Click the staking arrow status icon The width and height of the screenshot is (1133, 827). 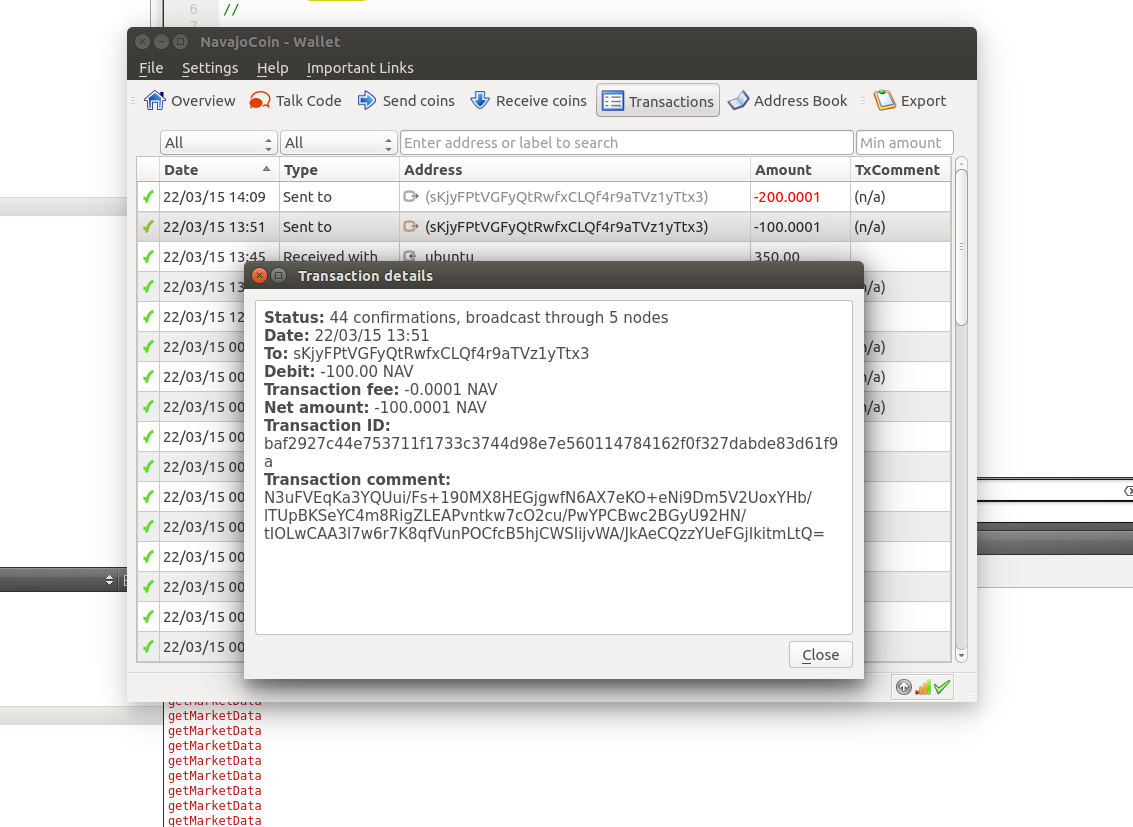[903, 687]
